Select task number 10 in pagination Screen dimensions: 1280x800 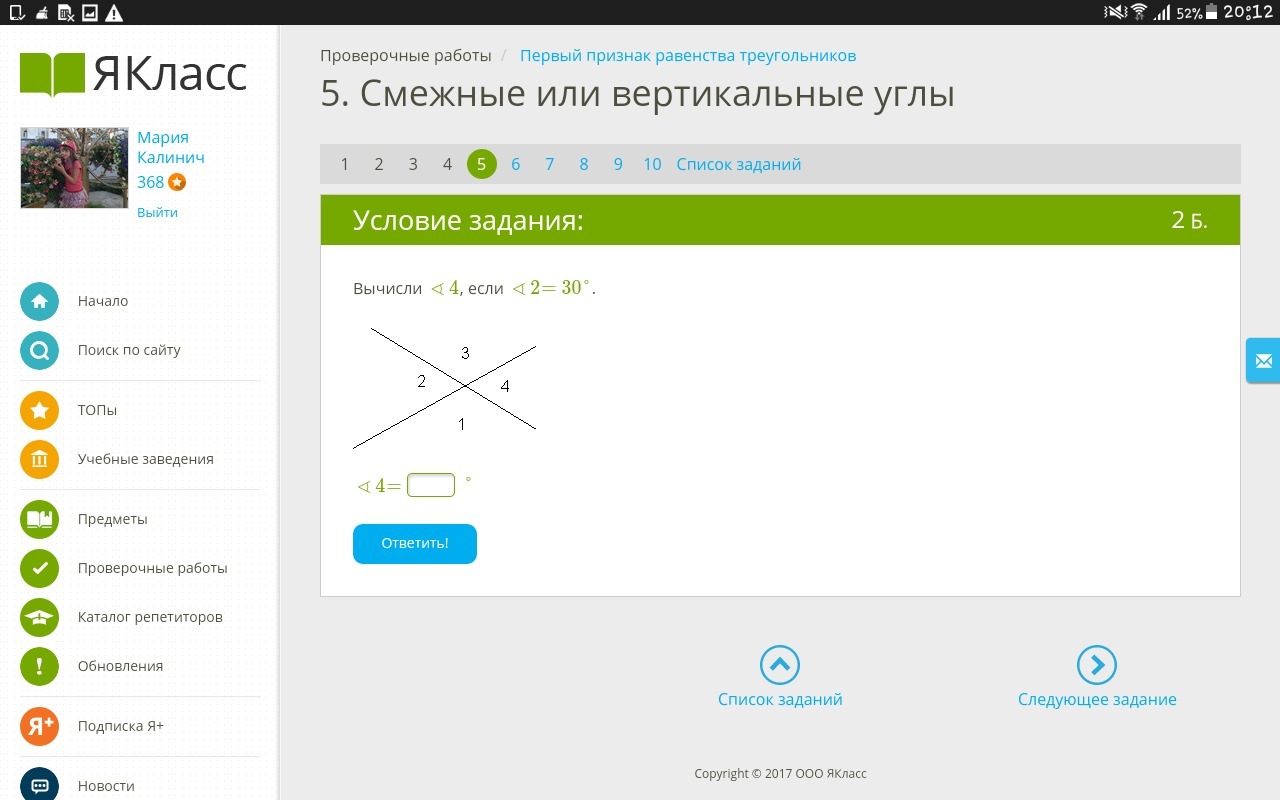coord(652,164)
